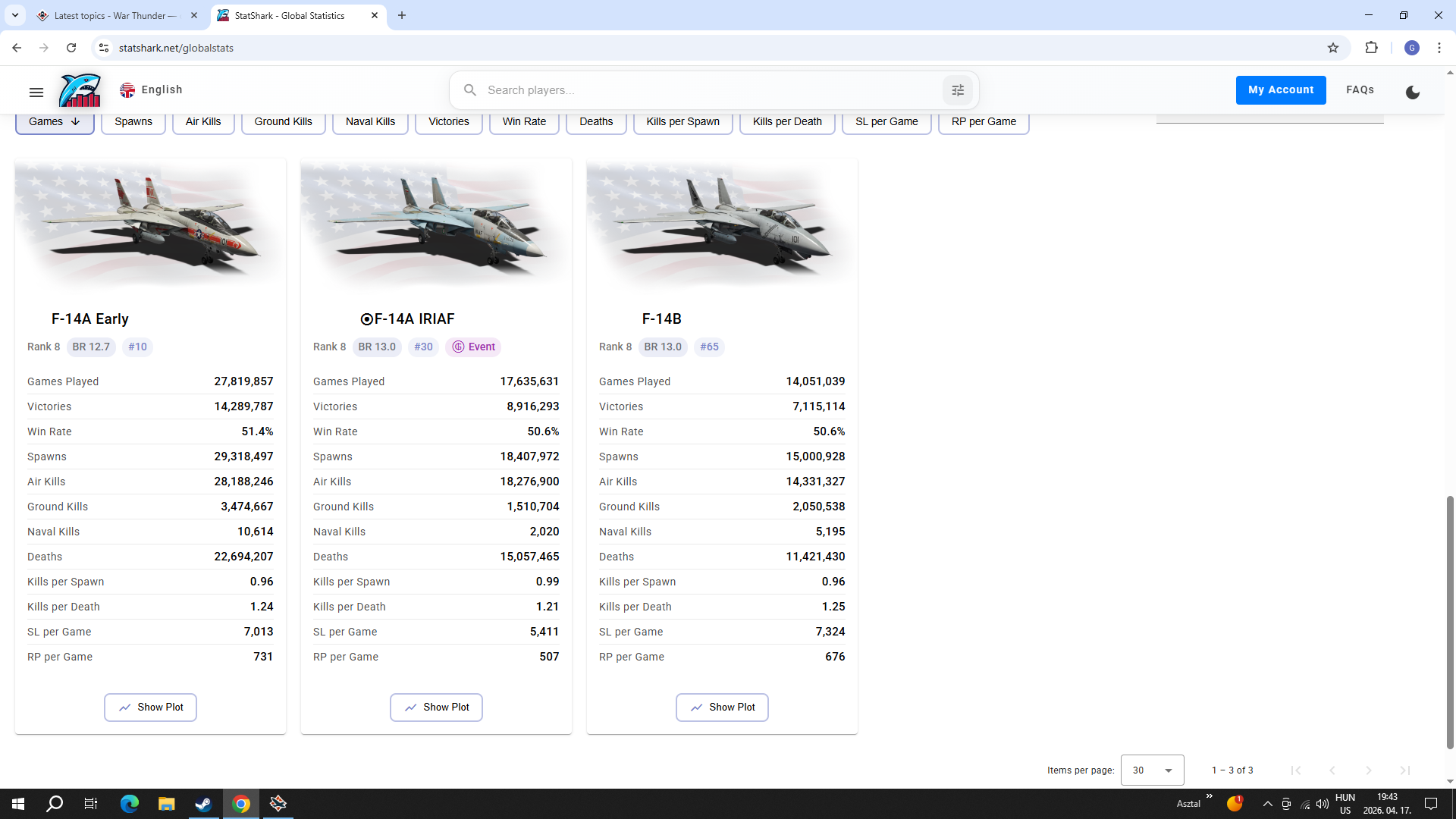1456x819 pixels.
Task: Click the page vertical scrollbar
Action: pyautogui.click(x=1450, y=622)
